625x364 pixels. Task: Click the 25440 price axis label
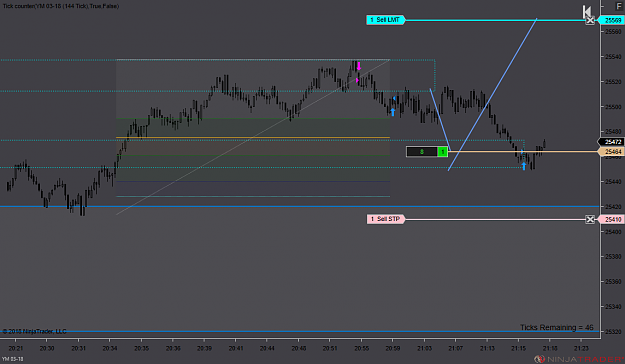click(613, 182)
